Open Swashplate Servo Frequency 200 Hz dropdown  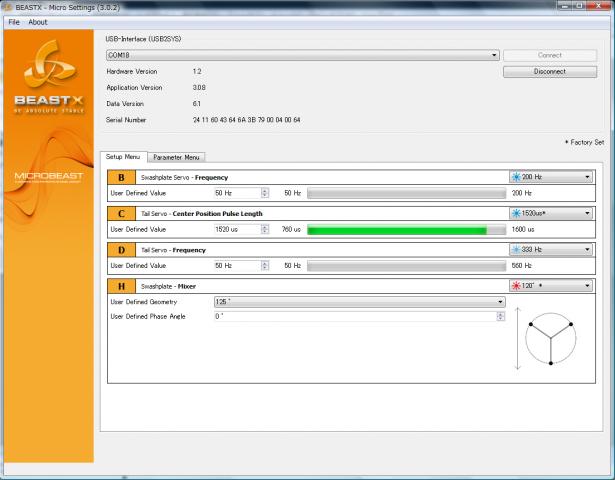(551, 177)
